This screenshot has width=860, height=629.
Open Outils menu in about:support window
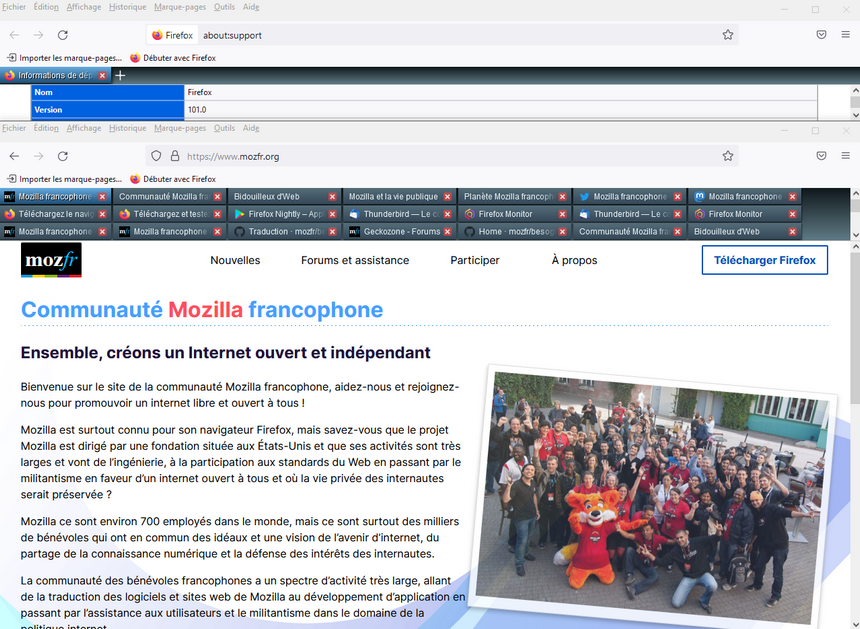tap(224, 7)
